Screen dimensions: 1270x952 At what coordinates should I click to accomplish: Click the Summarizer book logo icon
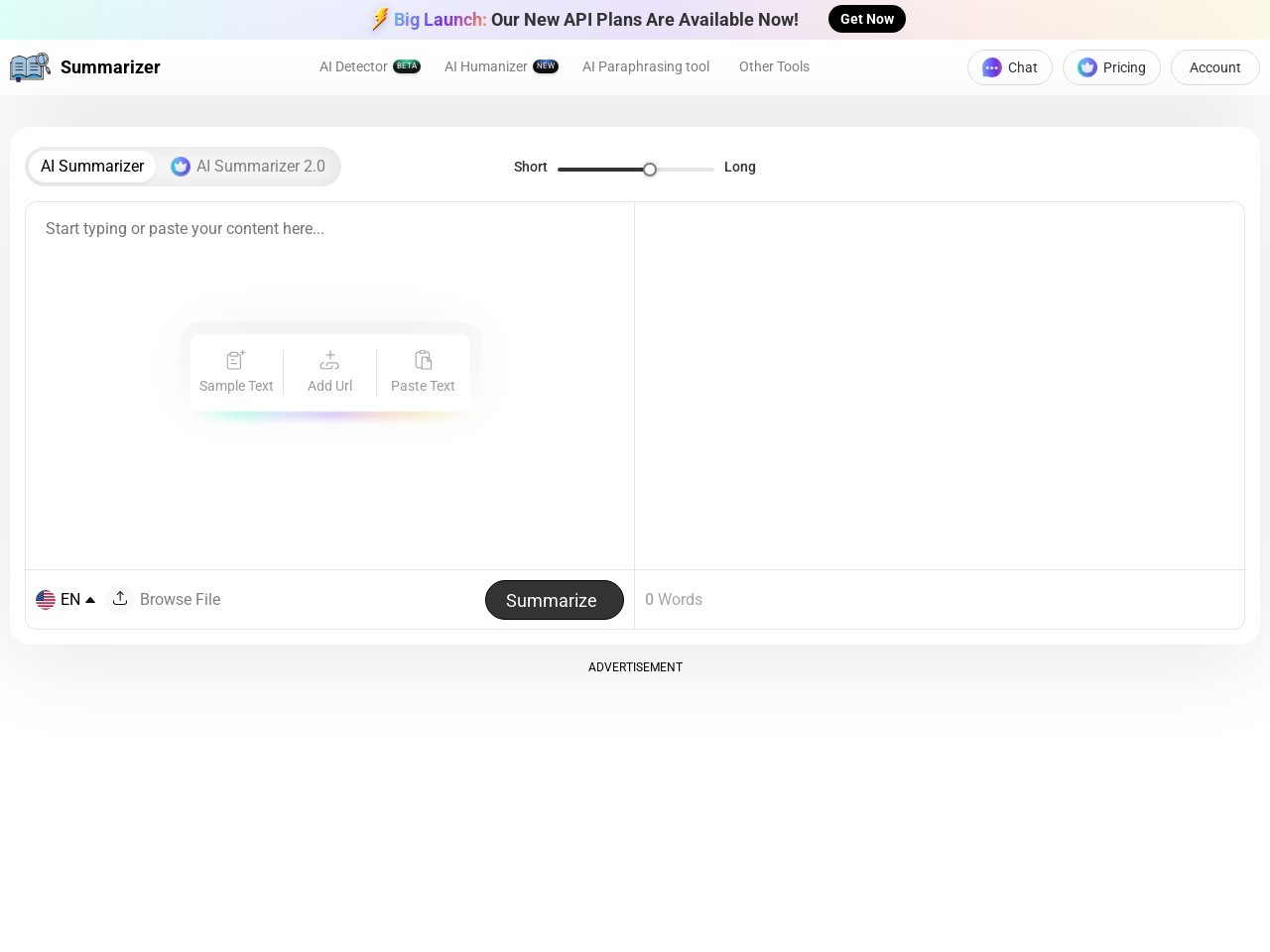(30, 67)
